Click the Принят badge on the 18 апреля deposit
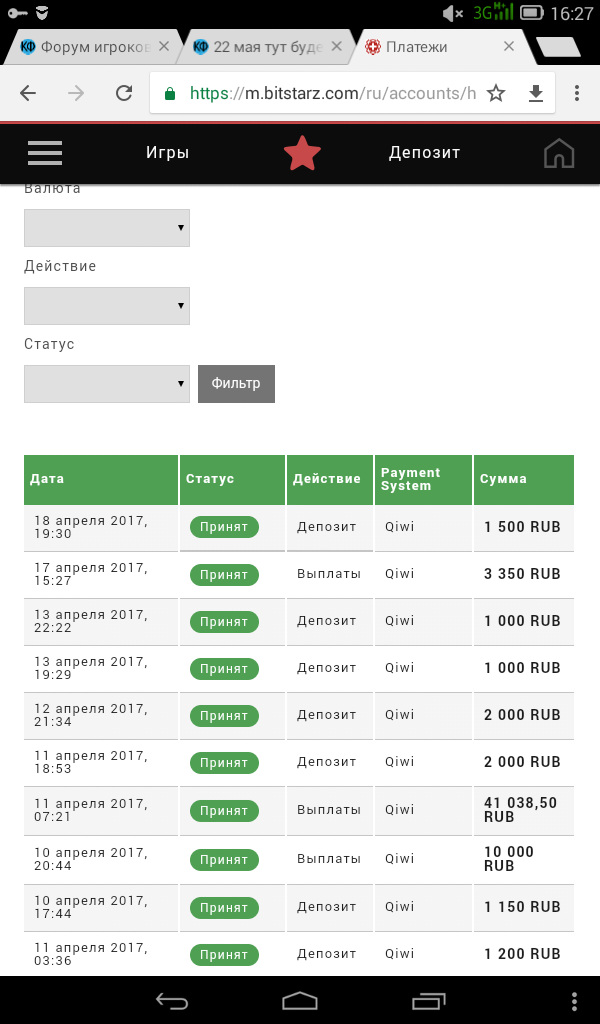600x1024 pixels. click(224, 527)
